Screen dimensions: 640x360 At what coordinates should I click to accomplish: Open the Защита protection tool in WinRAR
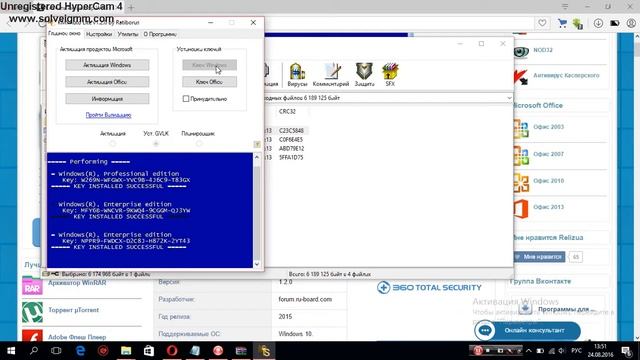coord(364,75)
